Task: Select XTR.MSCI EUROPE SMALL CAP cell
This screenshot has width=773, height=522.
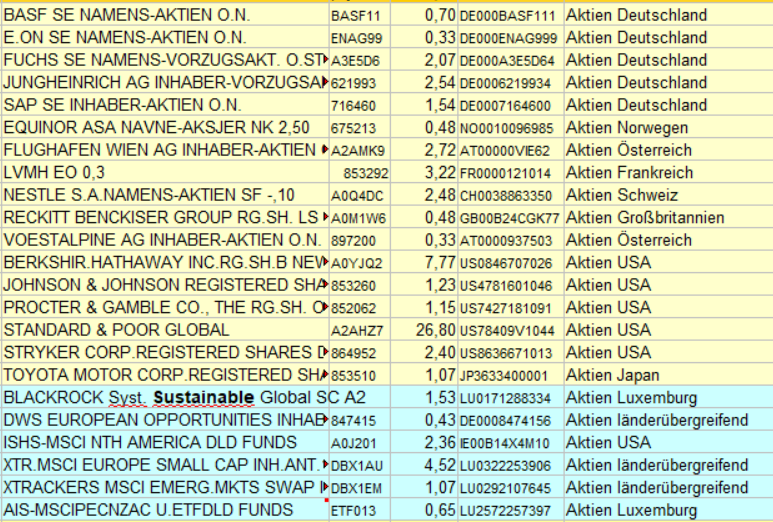Action: [165, 465]
